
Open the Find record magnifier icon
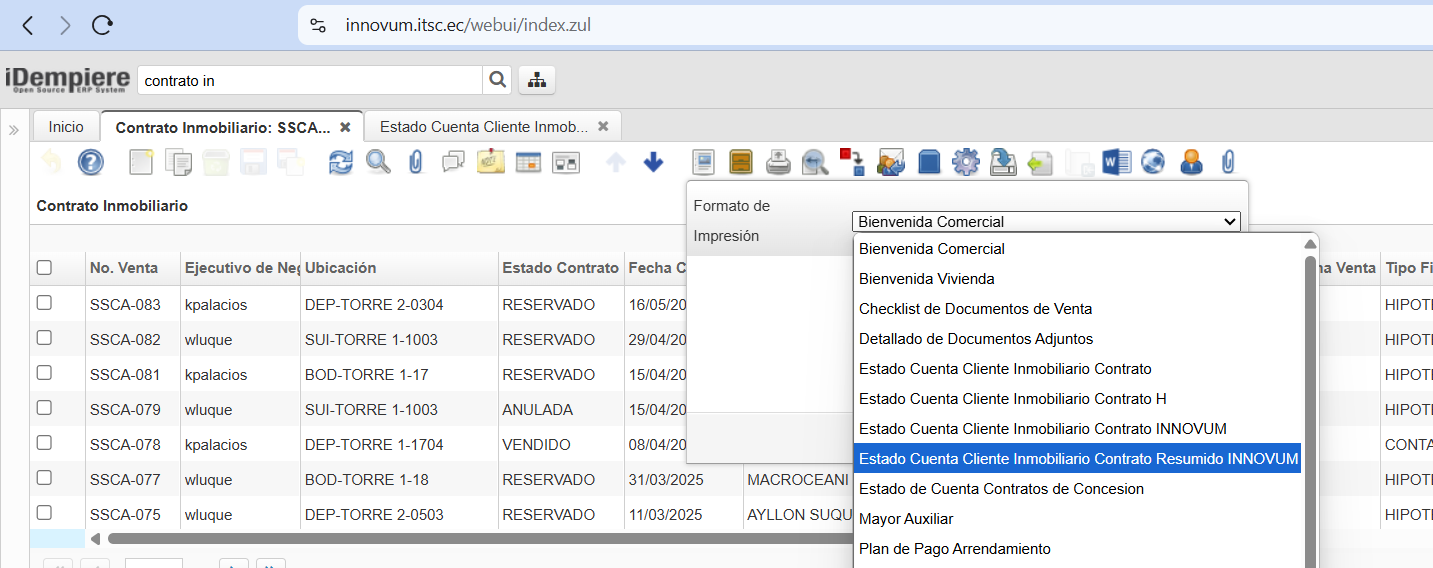(378, 162)
